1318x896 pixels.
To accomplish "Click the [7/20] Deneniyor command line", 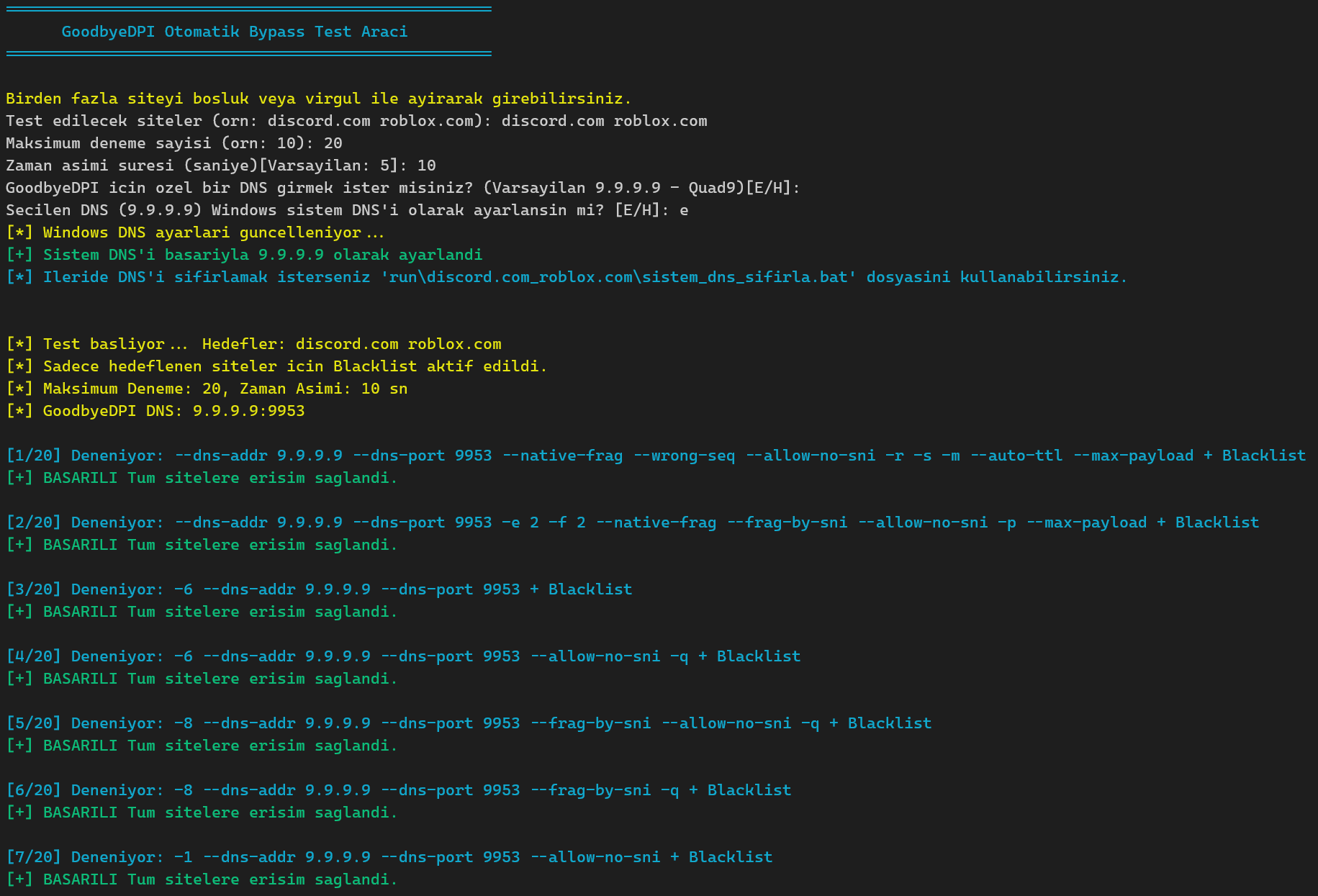I will [x=389, y=857].
